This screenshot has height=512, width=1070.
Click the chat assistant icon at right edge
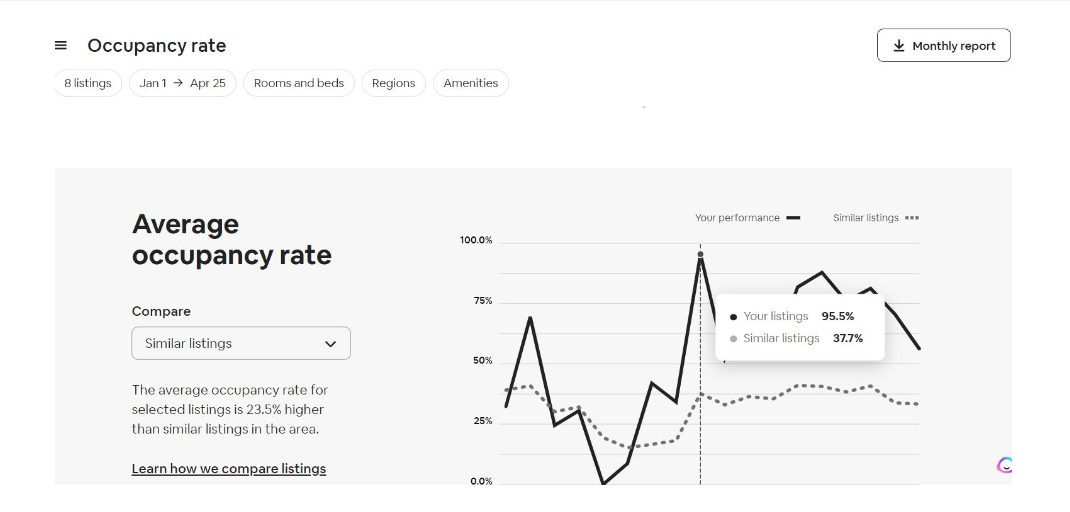click(1004, 466)
